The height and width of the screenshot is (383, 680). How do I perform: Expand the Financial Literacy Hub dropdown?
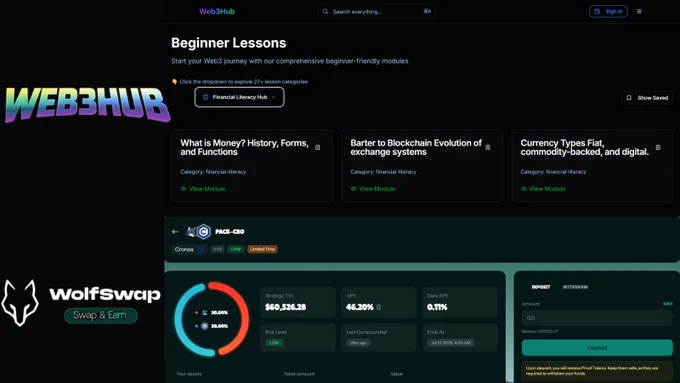point(239,97)
